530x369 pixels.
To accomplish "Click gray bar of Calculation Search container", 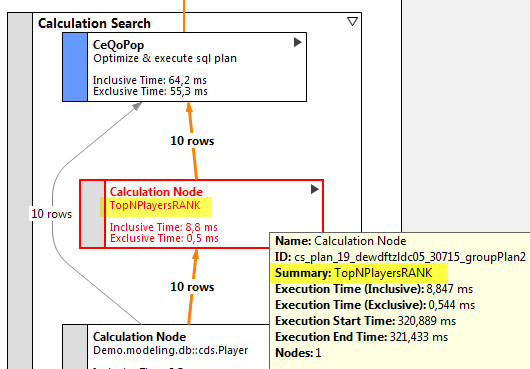I will 20,191.
